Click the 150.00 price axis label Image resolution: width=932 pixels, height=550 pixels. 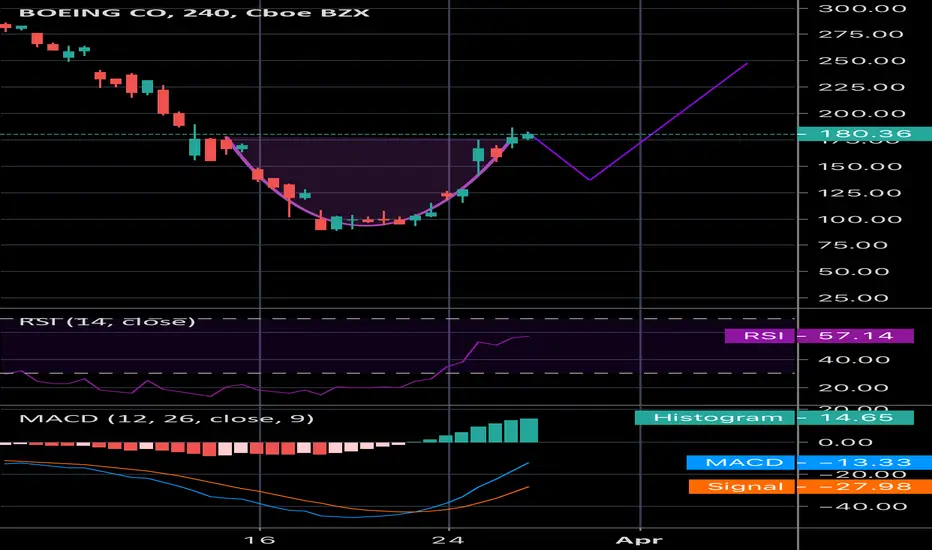[860, 166]
